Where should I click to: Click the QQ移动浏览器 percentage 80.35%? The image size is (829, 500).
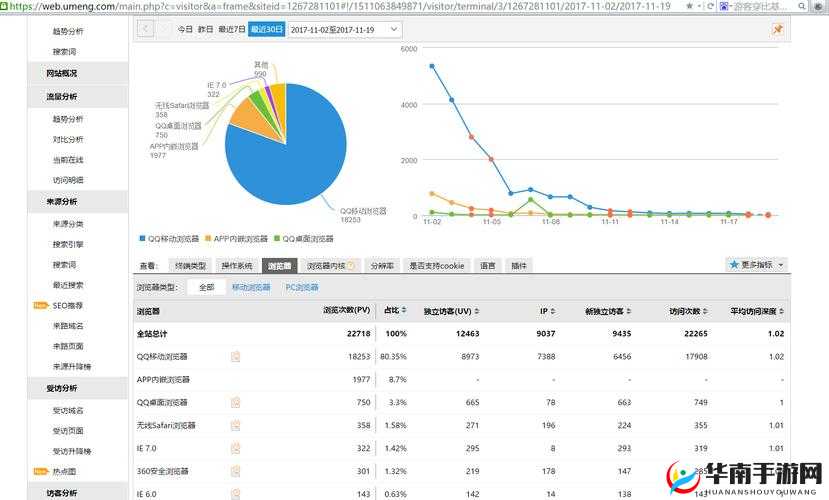coord(393,357)
